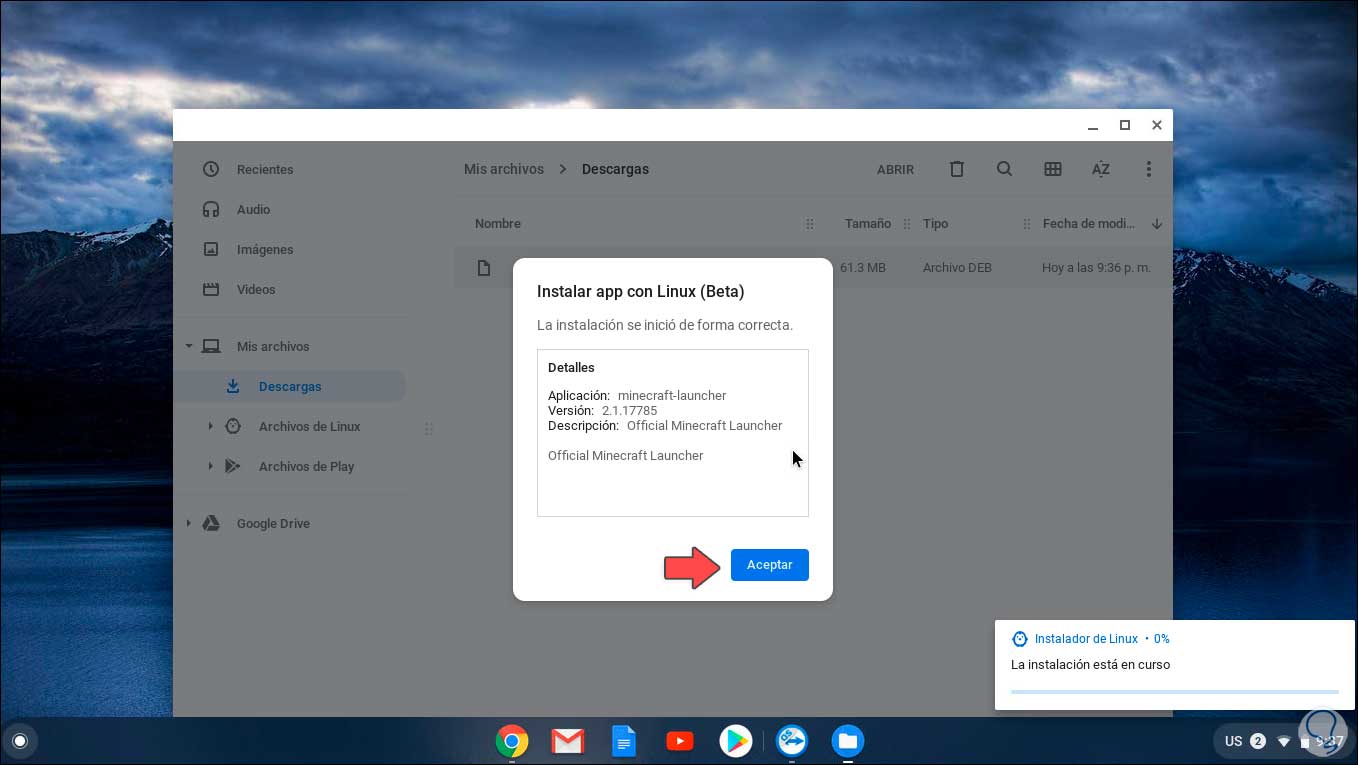The image size is (1358, 765).
Task: Select the DEB file icon in the list
Action: [484, 268]
